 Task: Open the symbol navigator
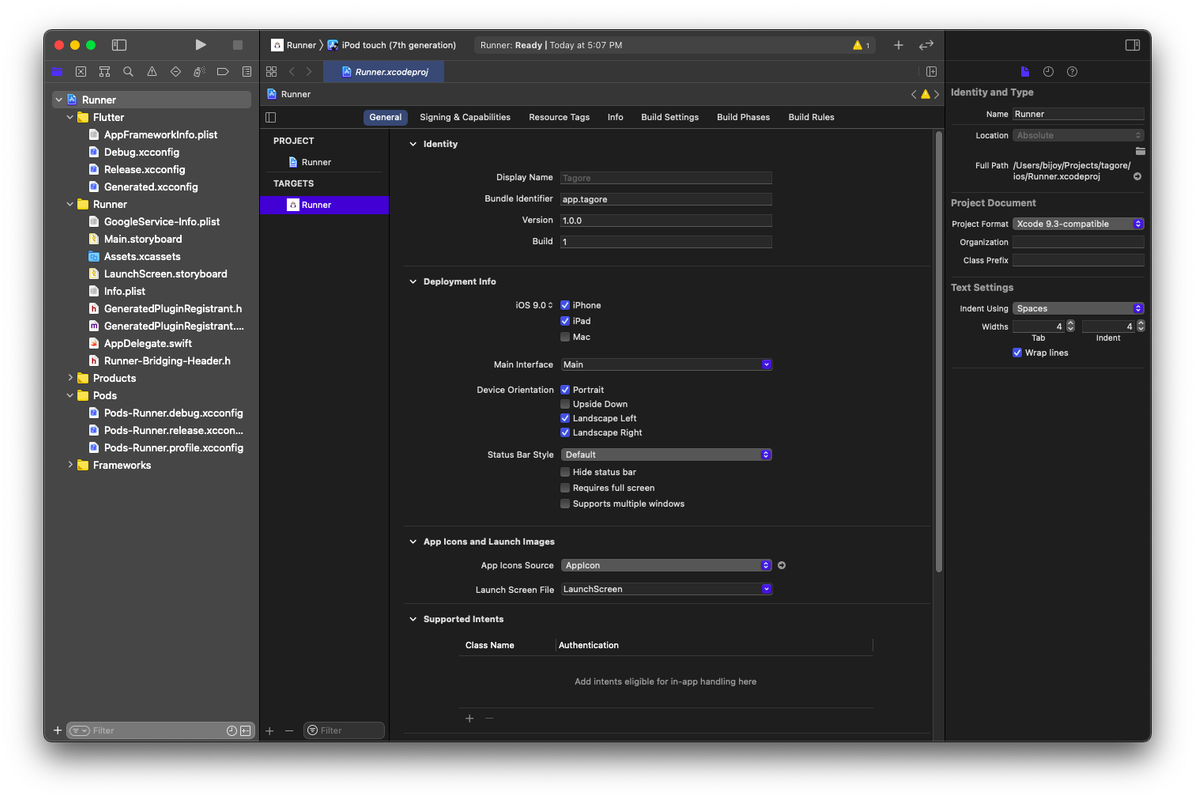104,72
